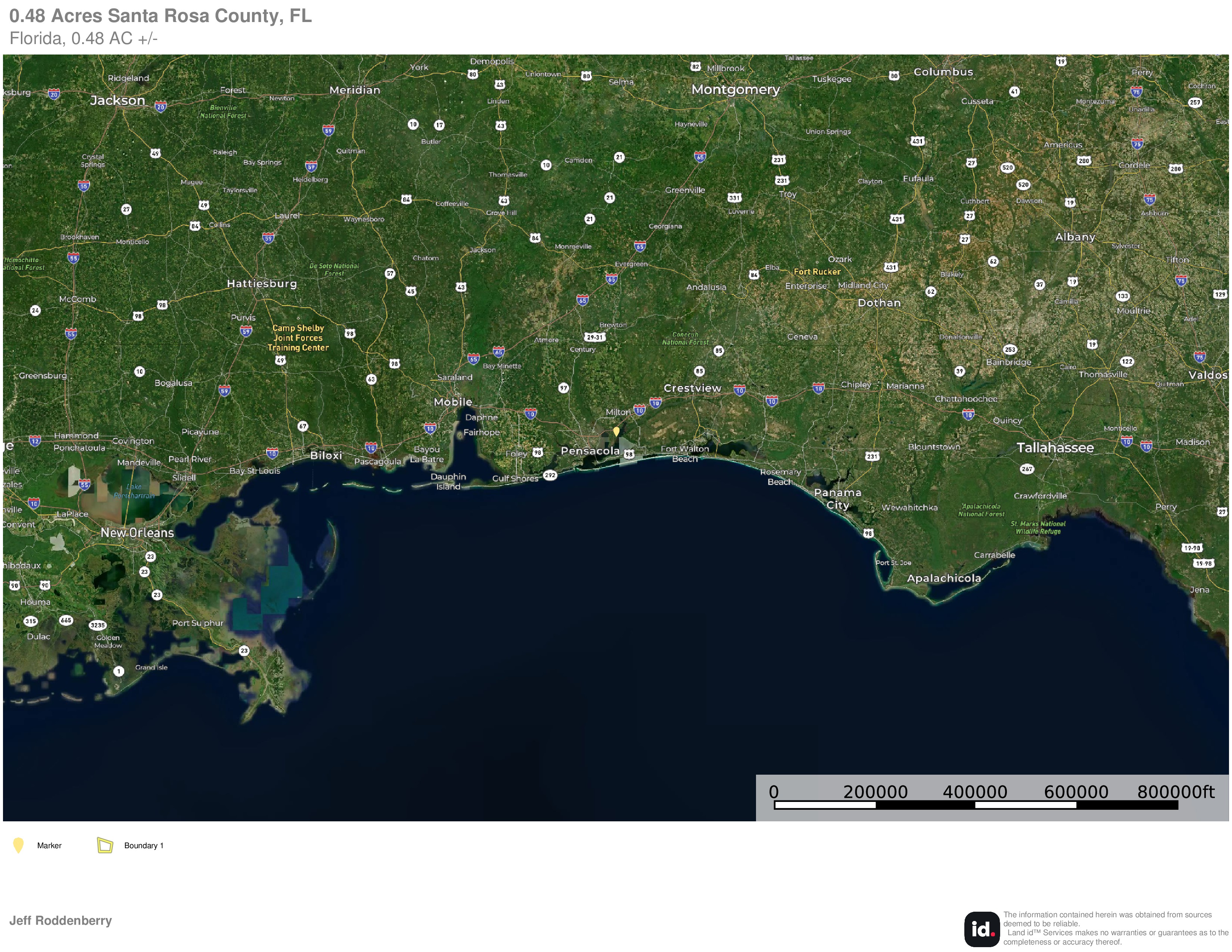Select the New Orleans city label

tap(137, 532)
